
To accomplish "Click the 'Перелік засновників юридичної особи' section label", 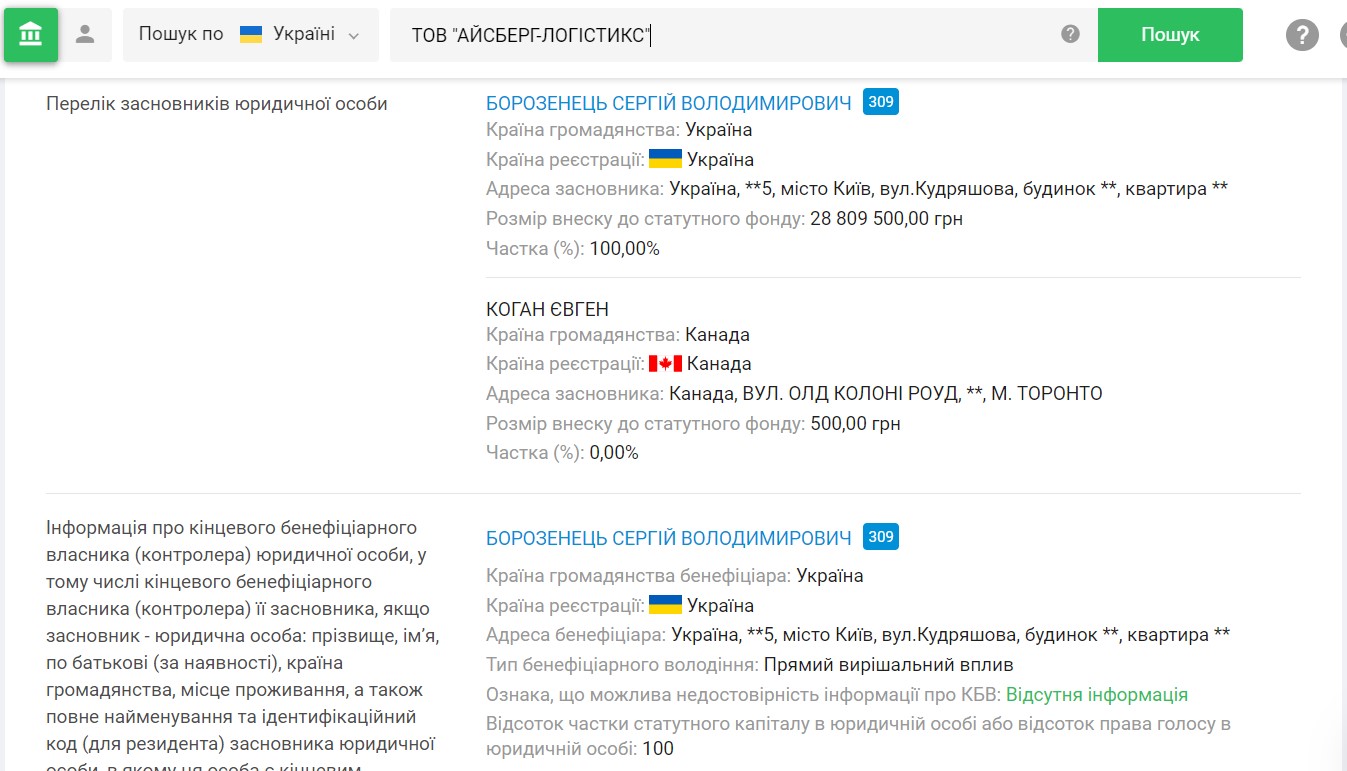I will 216,103.
